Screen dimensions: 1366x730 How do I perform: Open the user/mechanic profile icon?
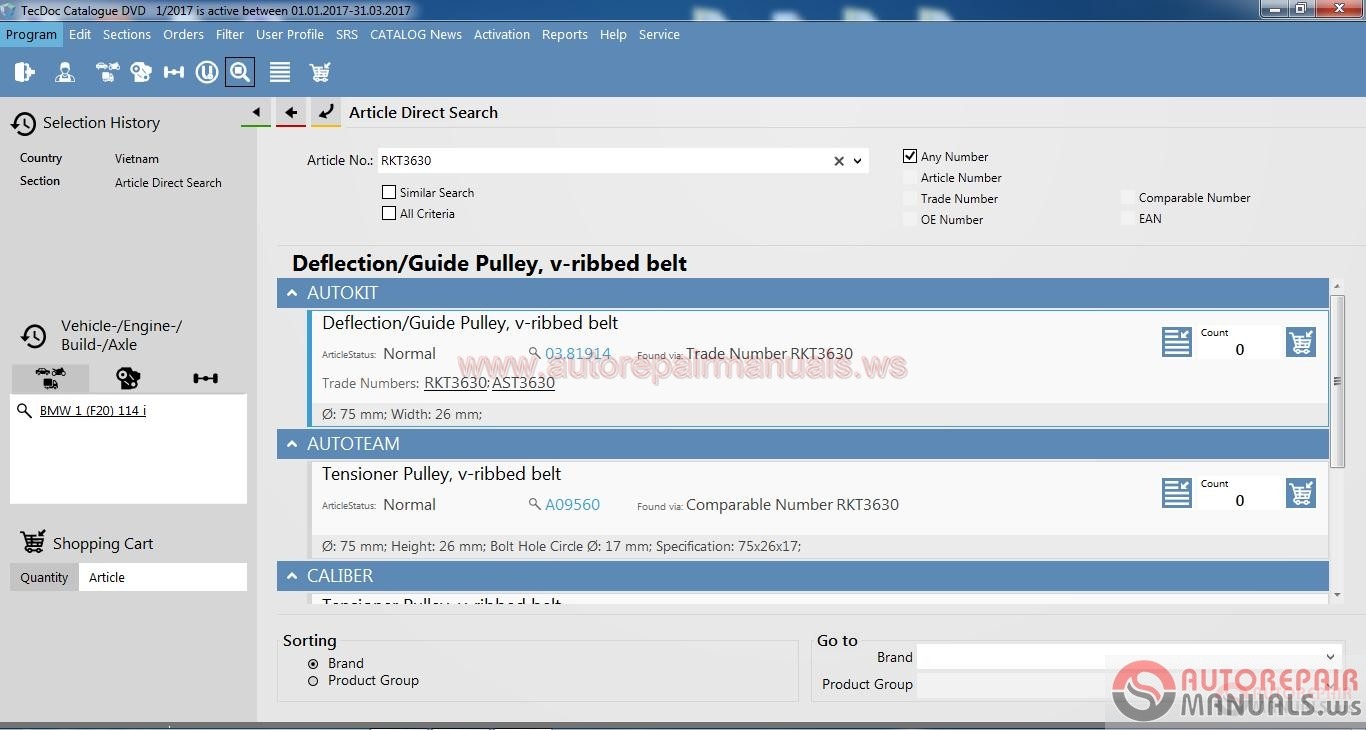point(65,72)
